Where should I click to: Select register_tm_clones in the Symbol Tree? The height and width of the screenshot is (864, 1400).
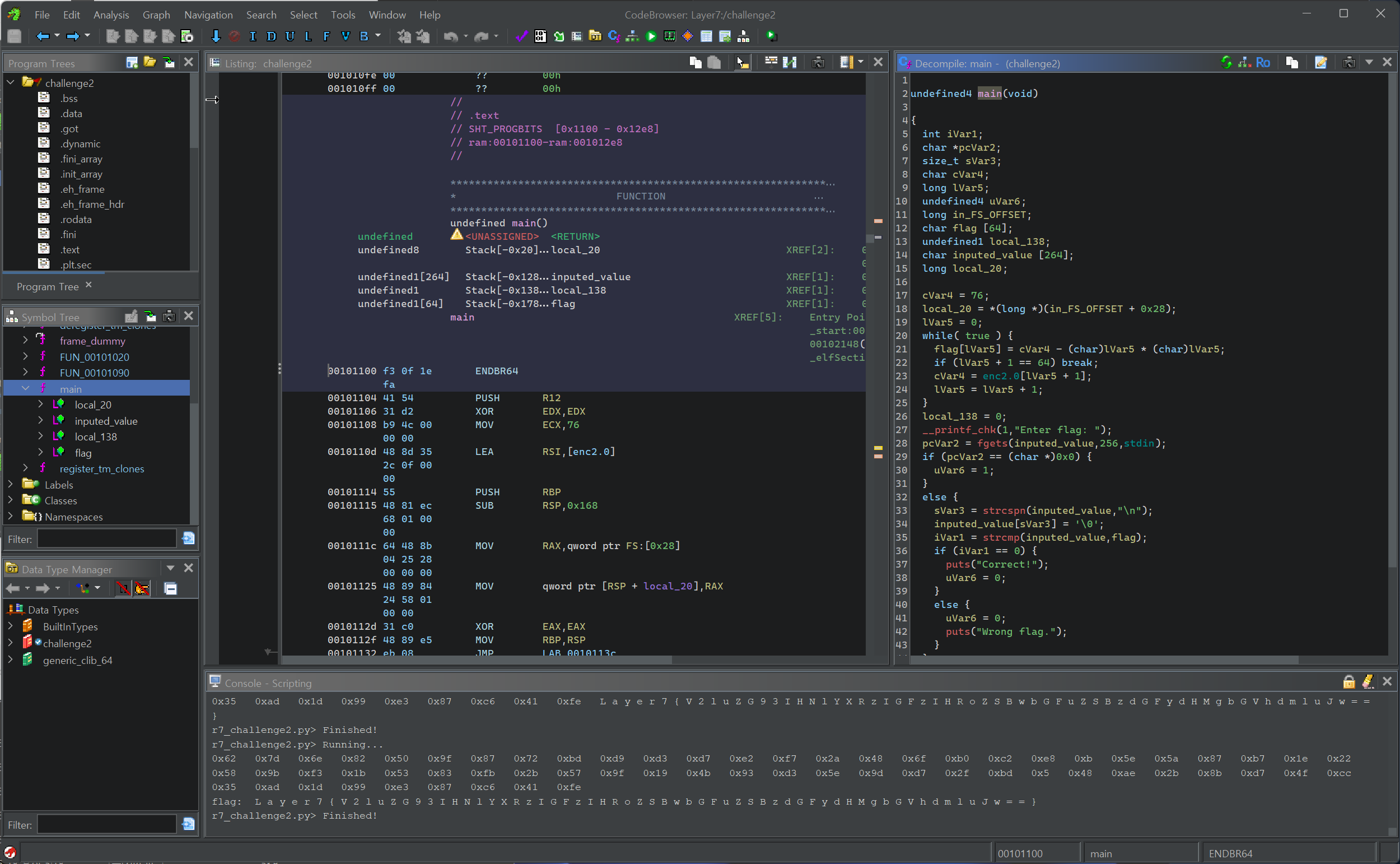[x=101, y=468]
